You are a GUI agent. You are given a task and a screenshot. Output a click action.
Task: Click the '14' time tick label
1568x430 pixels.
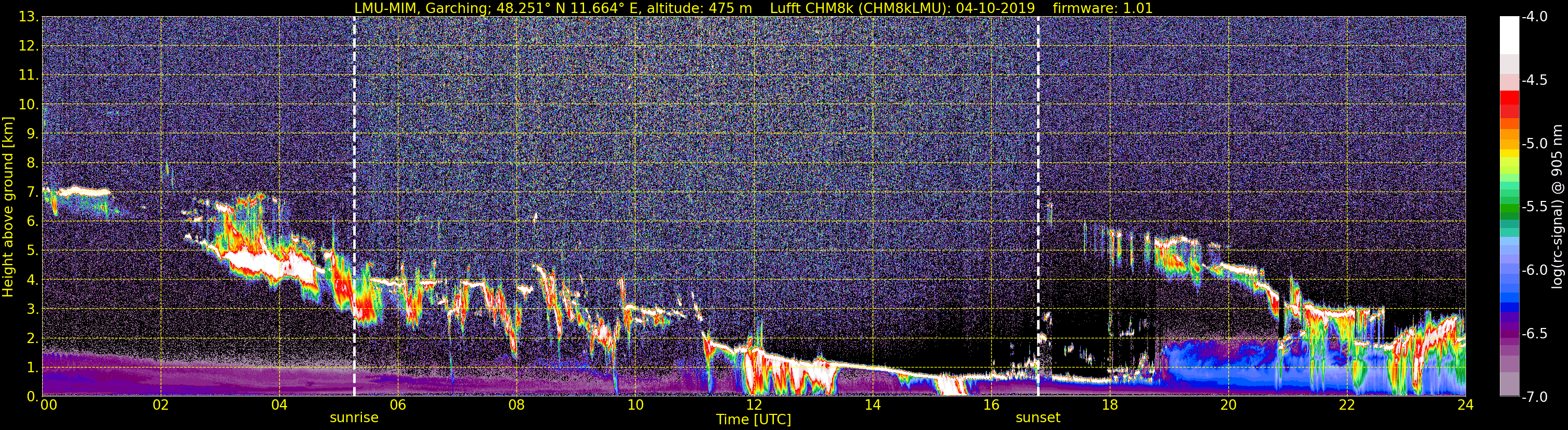pyautogui.click(x=872, y=405)
